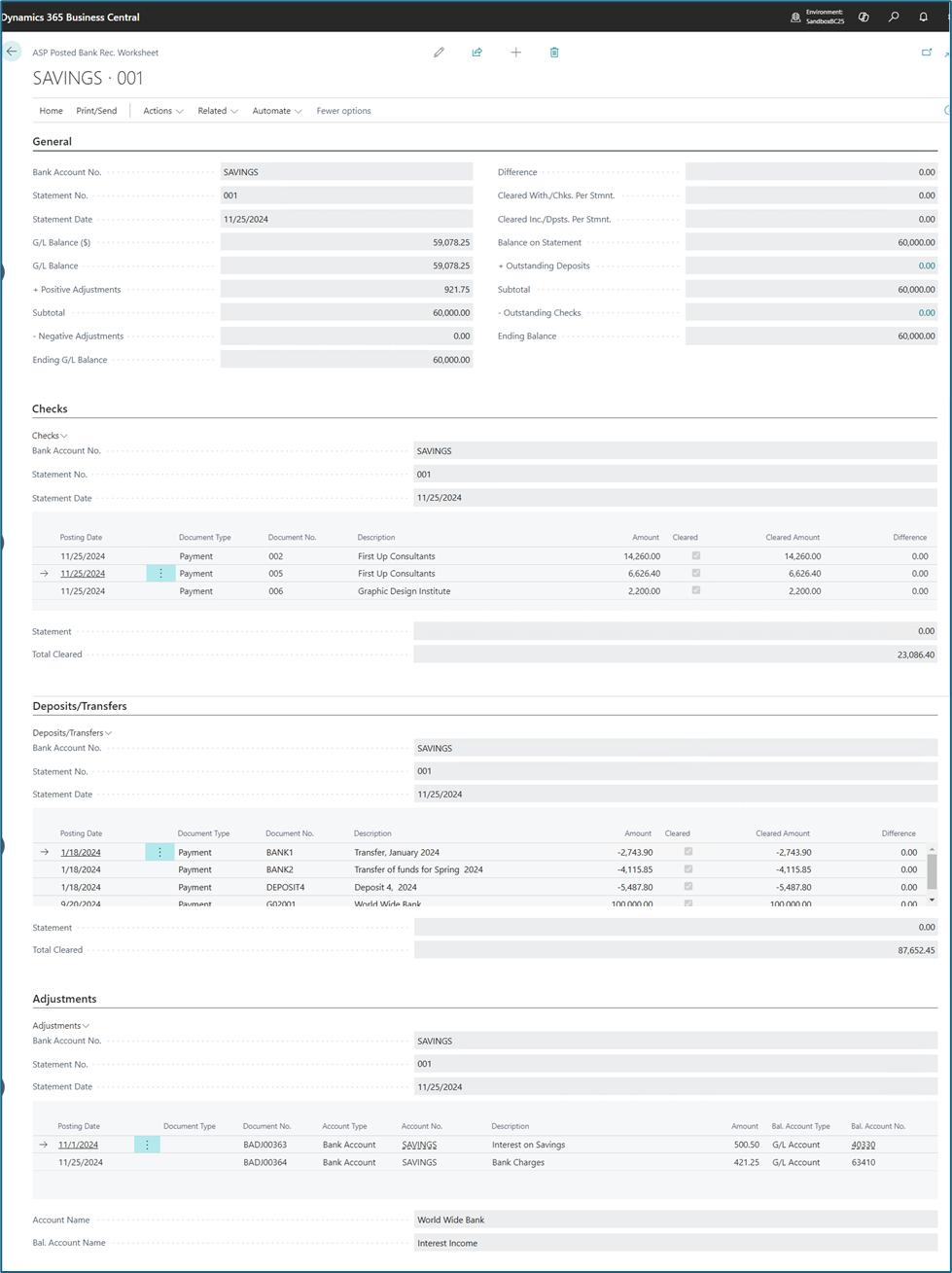Sort adjustments by Account Type column
952x1273 pixels.
pos(344,1126)
